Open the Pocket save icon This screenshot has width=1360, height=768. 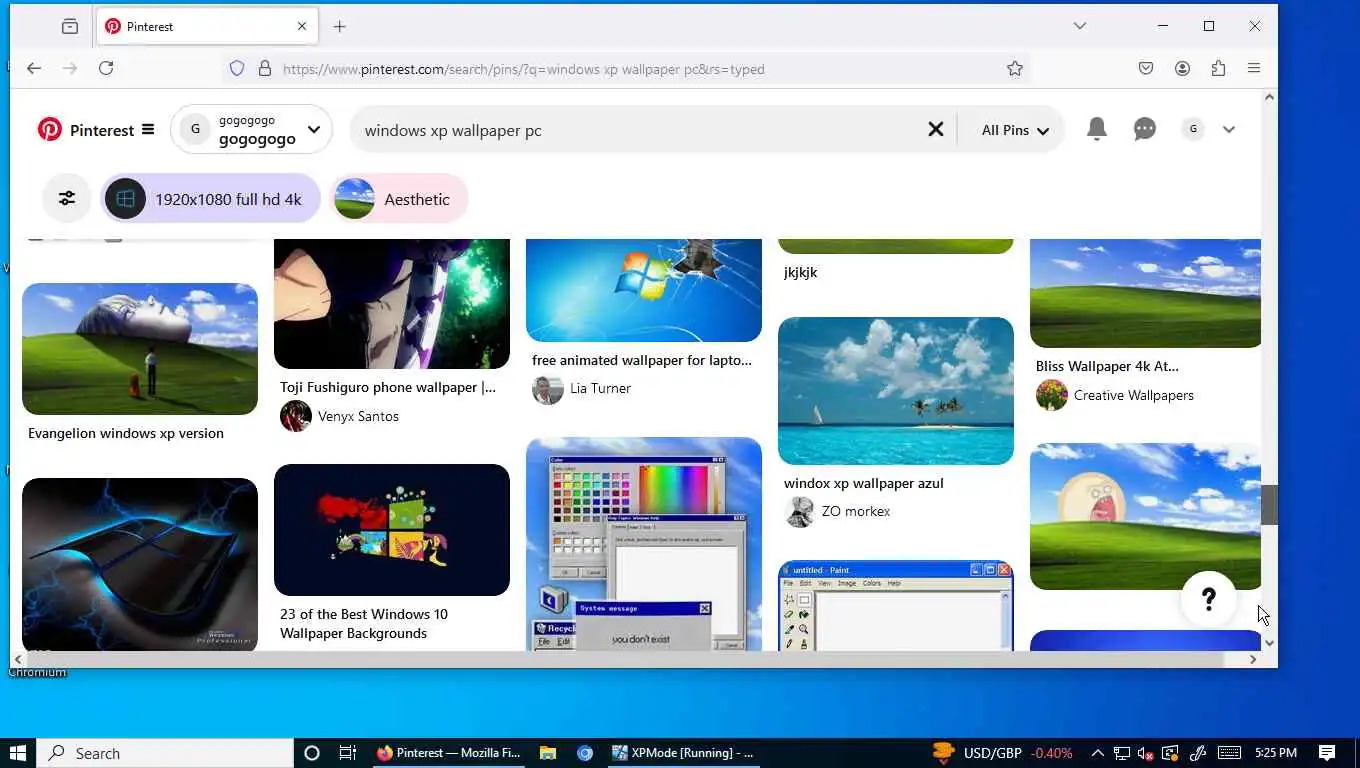tap(1146, 68)
